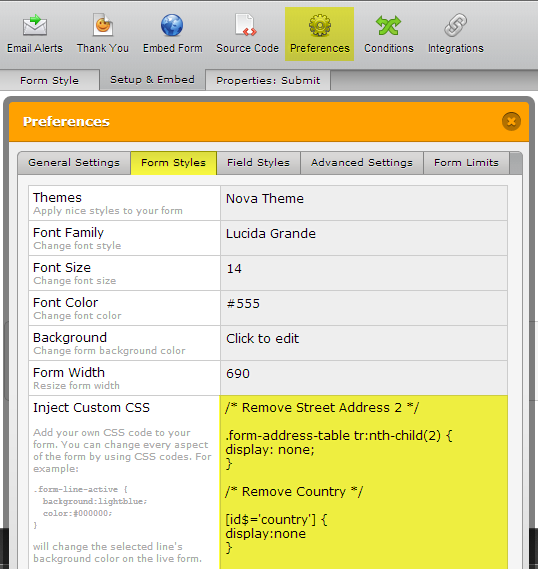This screenshot has width=538, height=569.
Task: Click to edit Background color
Action: click(x=364, y=343)
